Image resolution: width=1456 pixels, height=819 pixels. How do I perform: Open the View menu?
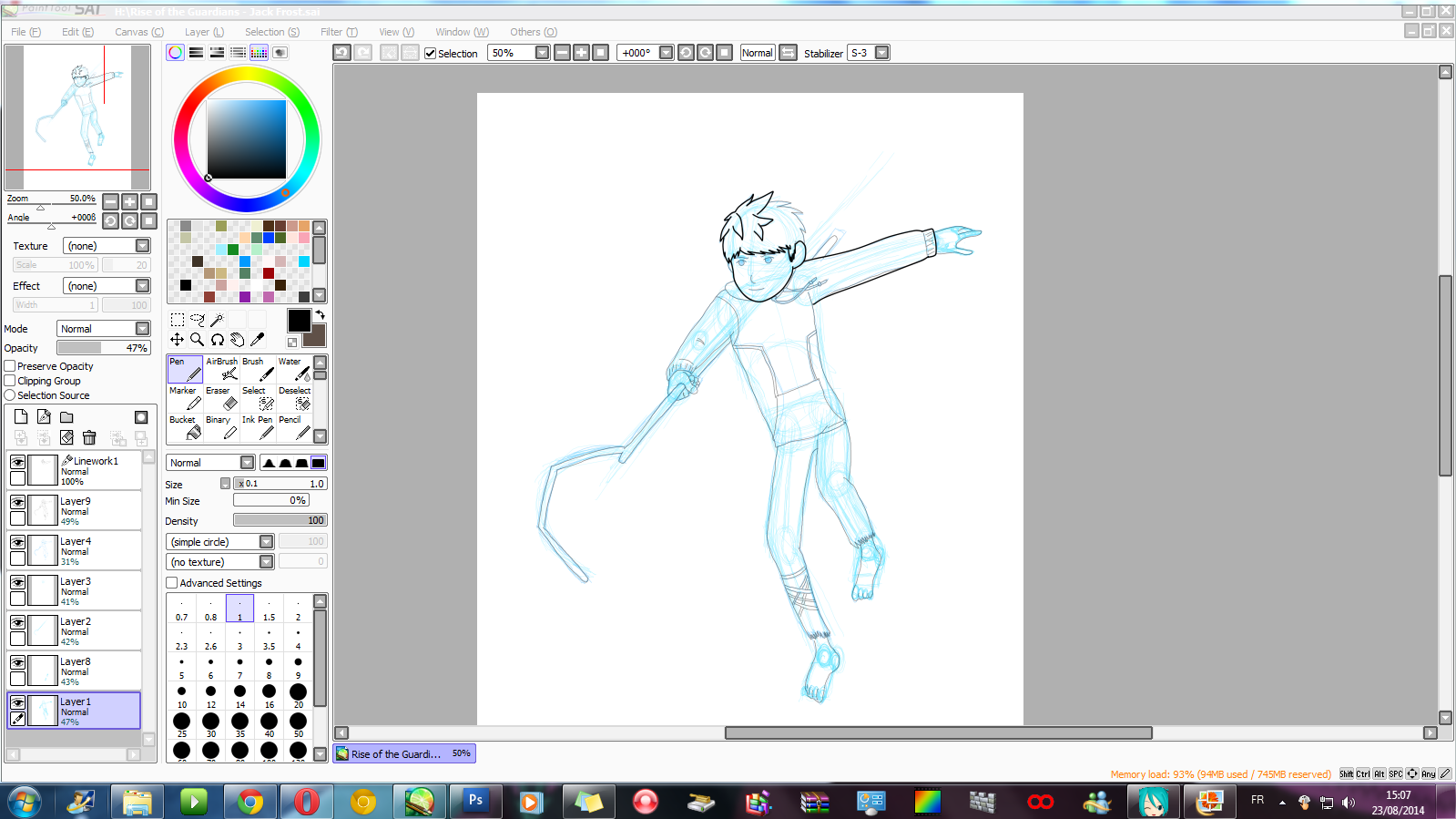pos(396,32)
